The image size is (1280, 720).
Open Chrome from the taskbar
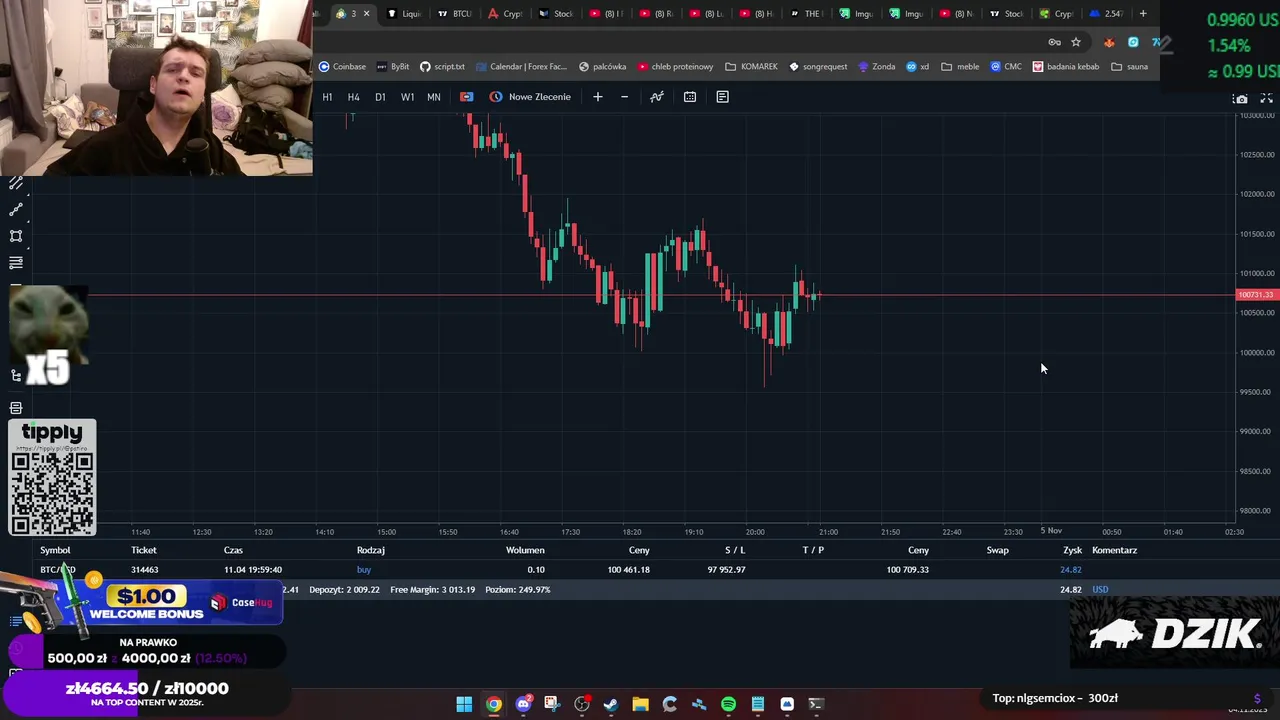point(494,704)
